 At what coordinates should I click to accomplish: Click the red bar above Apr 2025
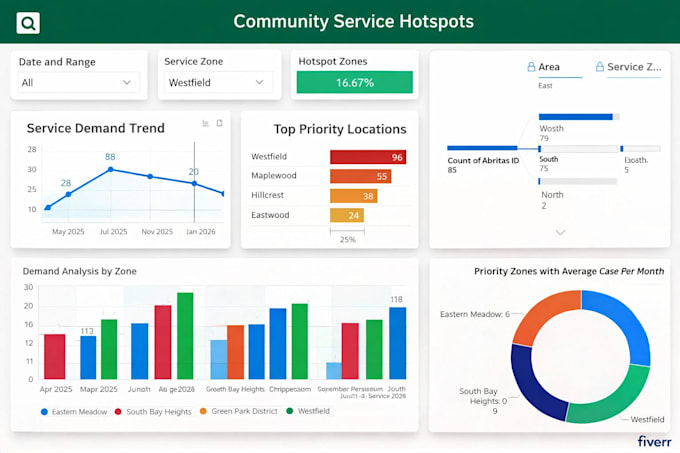(55, 356)
